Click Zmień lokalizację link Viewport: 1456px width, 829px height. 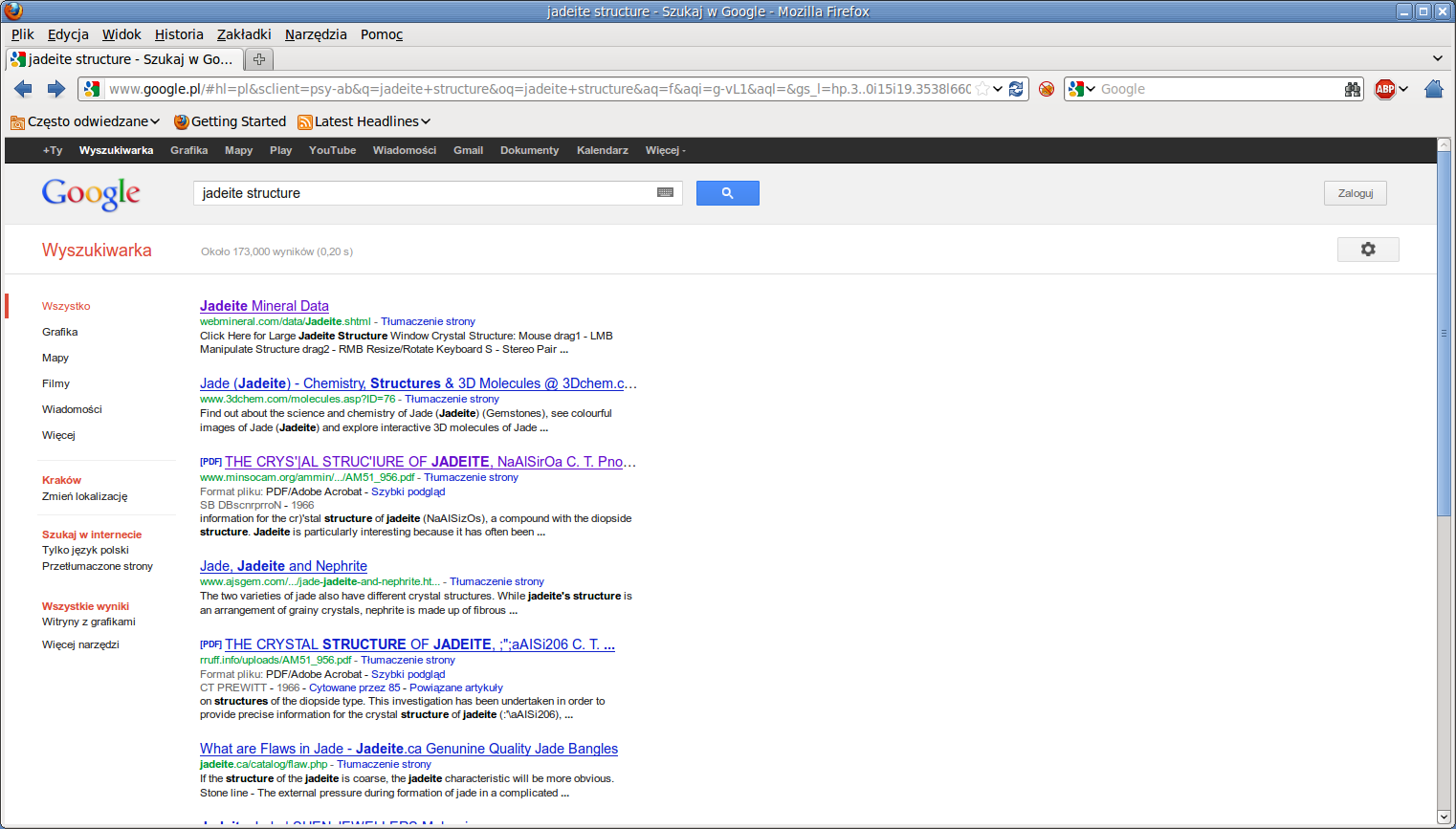84,496
